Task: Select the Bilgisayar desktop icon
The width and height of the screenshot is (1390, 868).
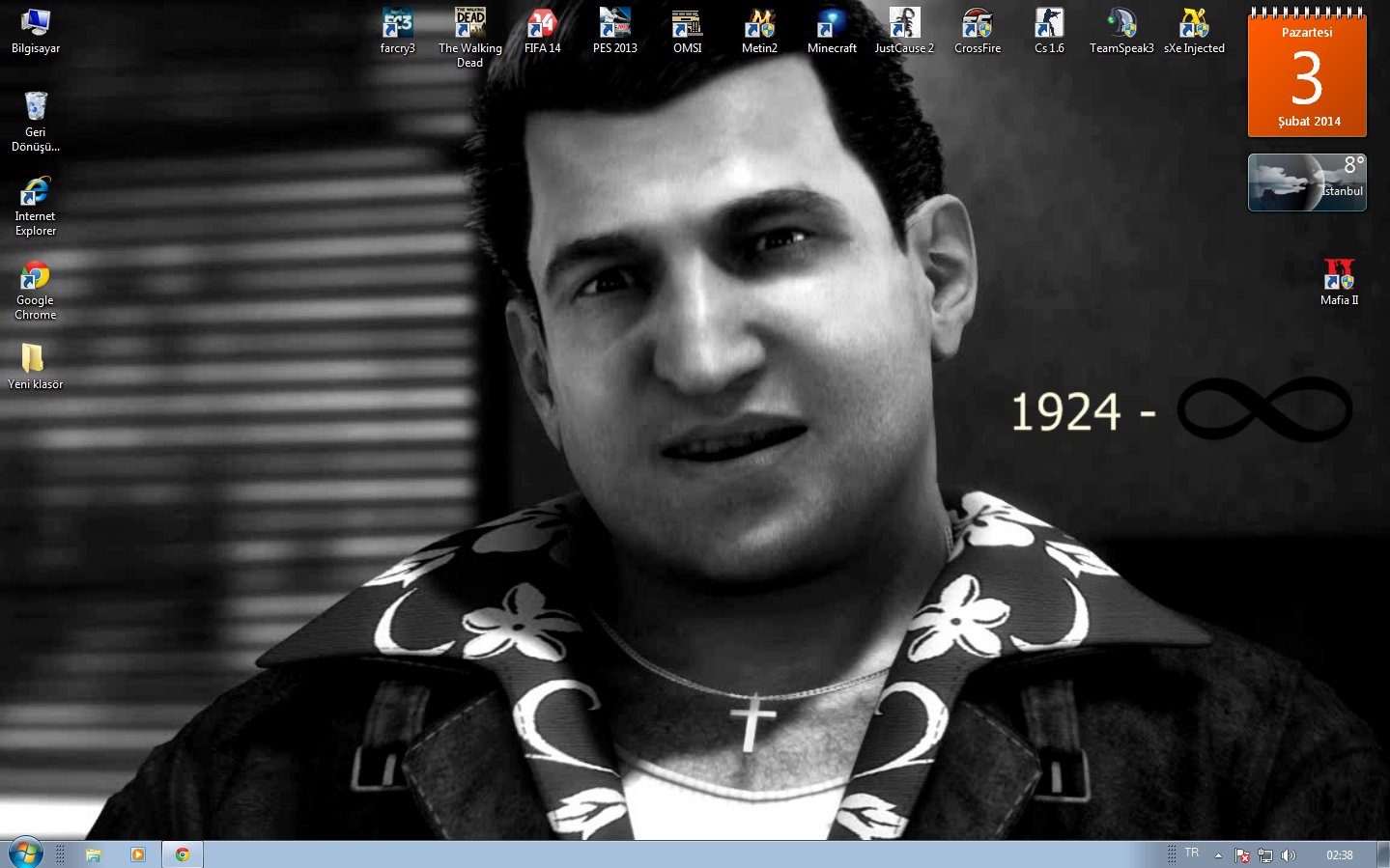Action: tap(36, 31)
